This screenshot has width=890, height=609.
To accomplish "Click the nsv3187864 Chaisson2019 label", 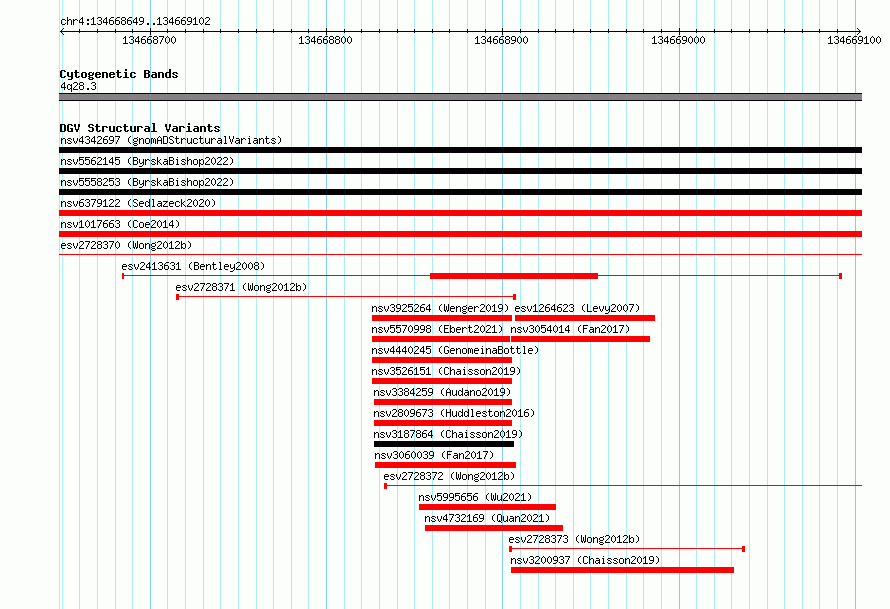I will coord(448,434).
